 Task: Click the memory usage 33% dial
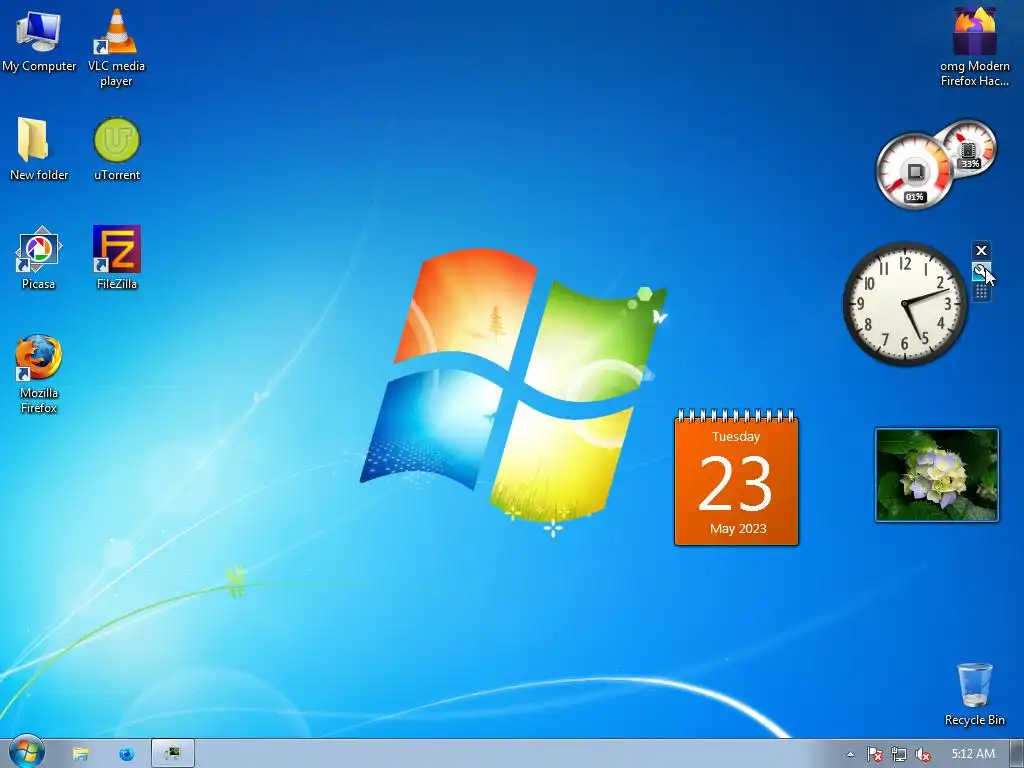pos(968,148)
